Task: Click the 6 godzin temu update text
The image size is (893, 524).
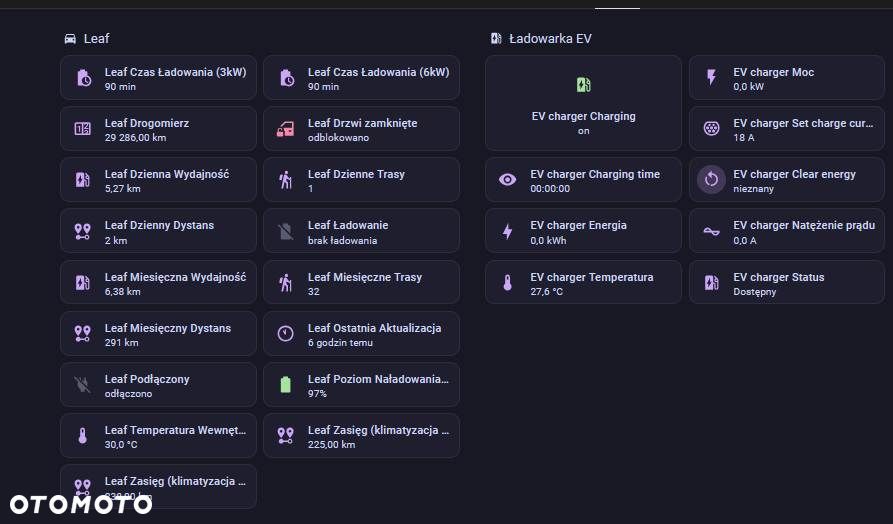Action: click(x=341, y=343)
